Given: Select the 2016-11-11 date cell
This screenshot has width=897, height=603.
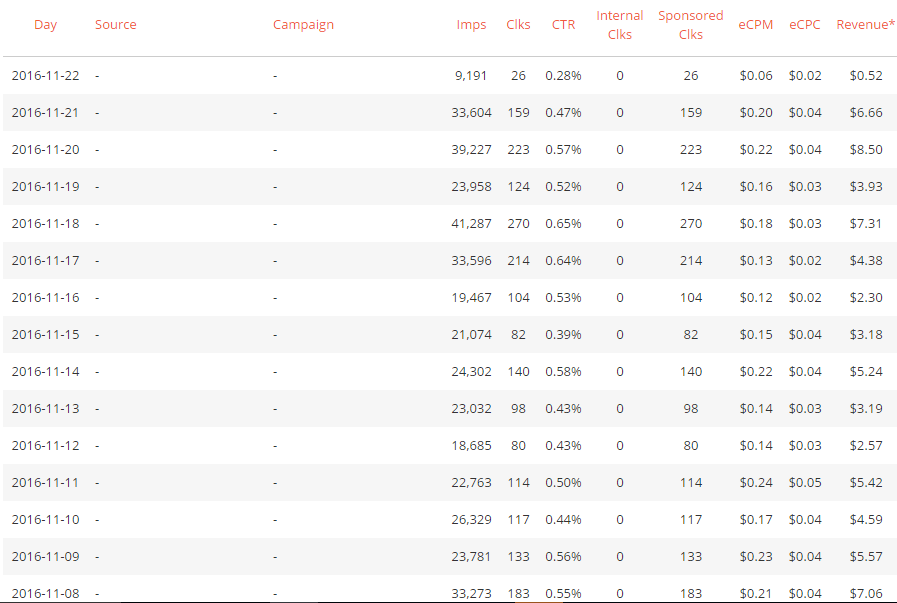Looking at the screenshot, I should pos(45,483).
